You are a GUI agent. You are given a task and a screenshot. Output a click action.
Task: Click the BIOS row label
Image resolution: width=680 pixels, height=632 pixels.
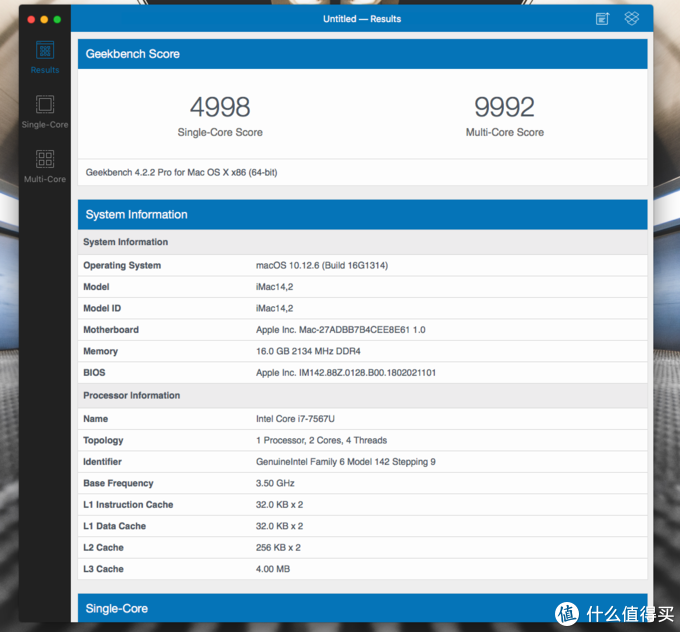[x=94, y=373]
